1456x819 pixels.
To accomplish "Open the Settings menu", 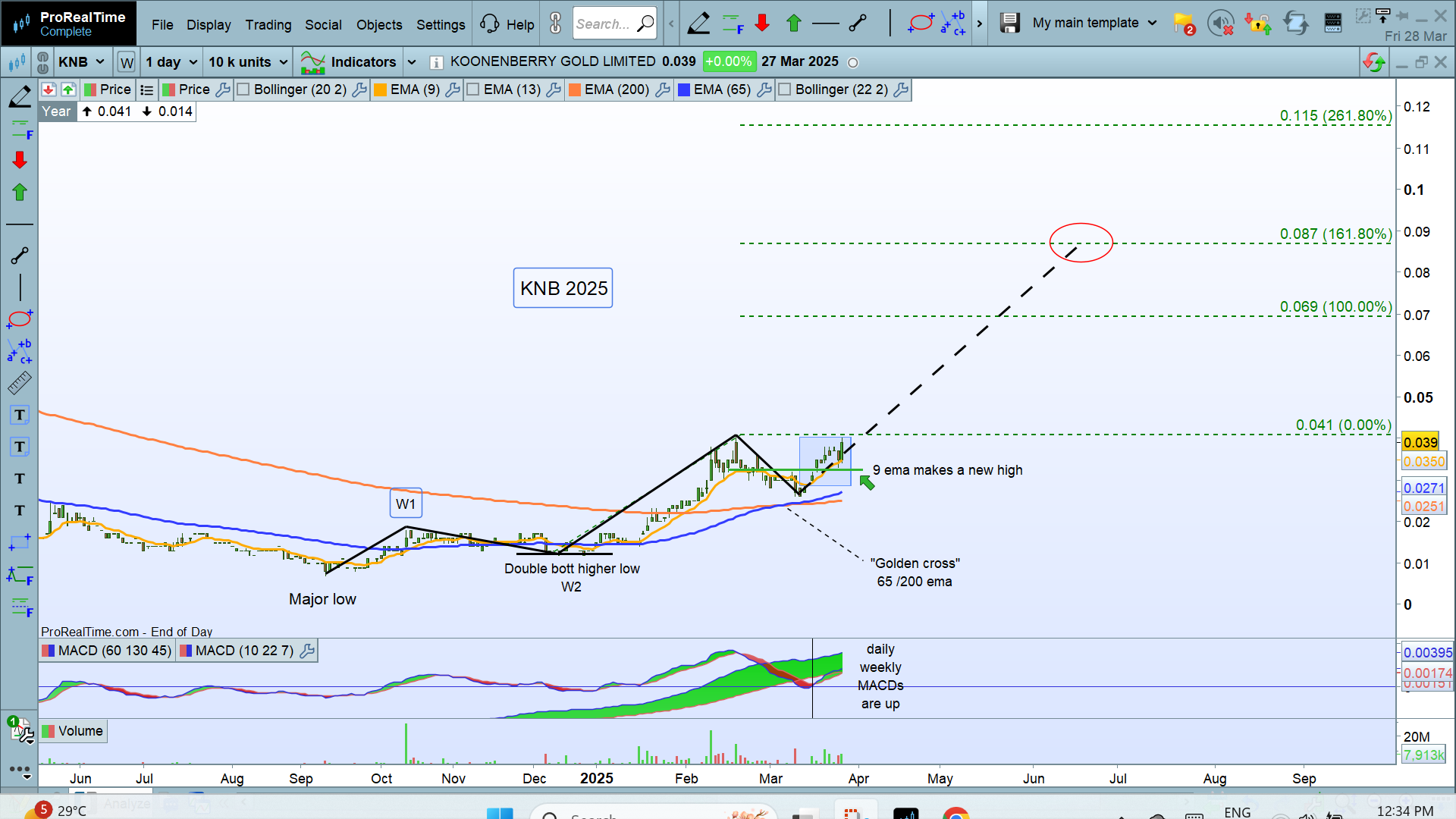I will pos(441,24).
